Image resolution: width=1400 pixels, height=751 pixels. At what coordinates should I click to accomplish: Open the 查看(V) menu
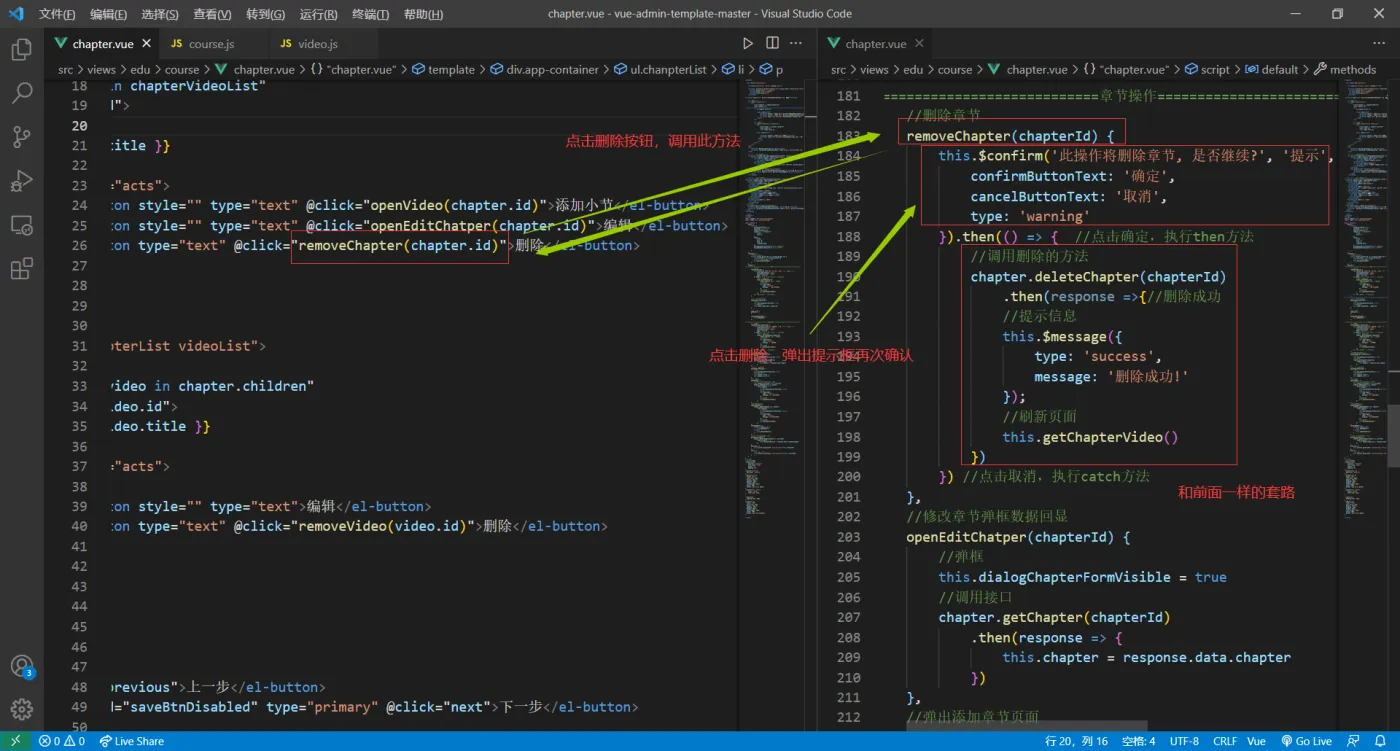pyautogui.click(x=212, y=14)
